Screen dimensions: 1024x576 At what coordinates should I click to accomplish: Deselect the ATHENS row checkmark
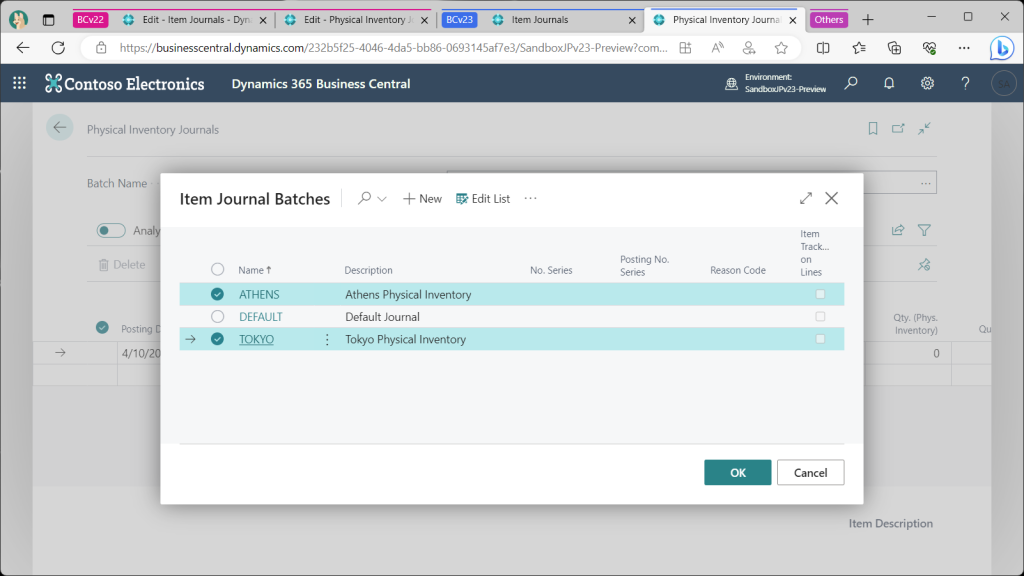[217, 294]
